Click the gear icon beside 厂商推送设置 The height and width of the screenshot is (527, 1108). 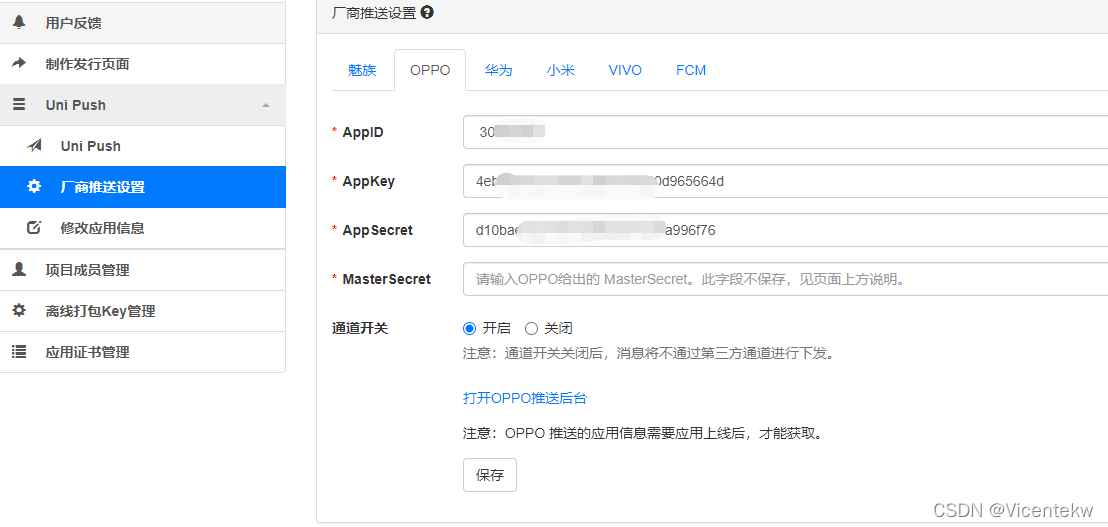tap(34, 186)
